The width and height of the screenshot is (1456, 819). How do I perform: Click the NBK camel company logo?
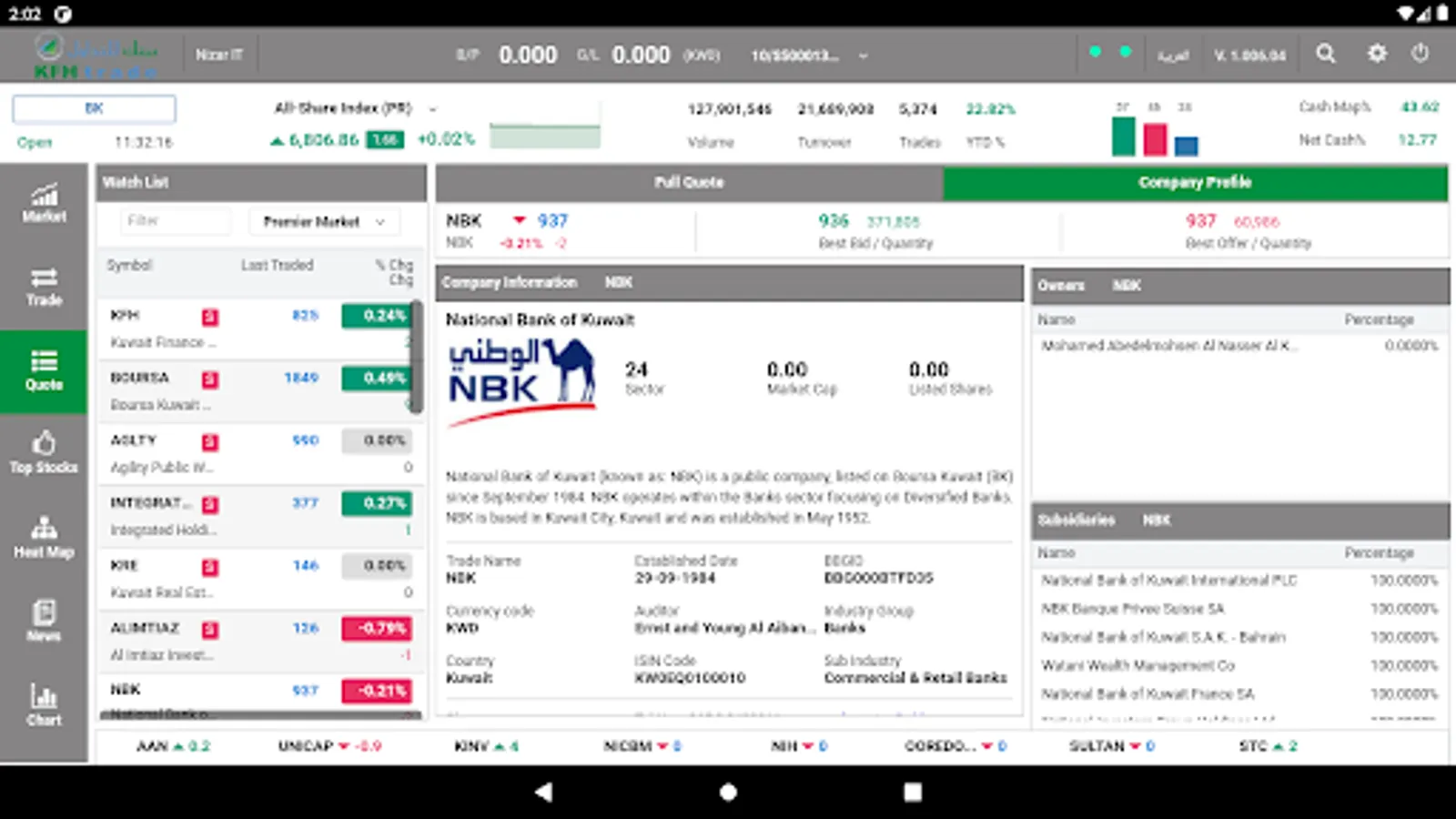521,382
